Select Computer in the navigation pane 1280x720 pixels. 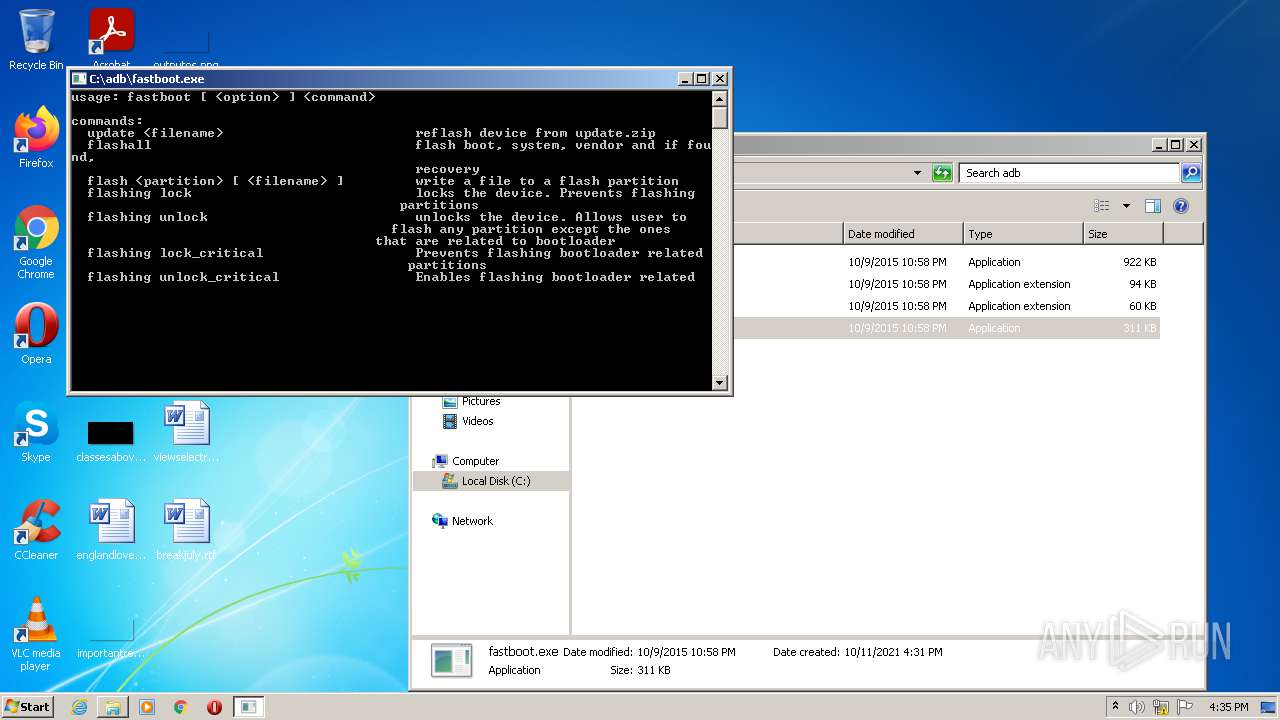[475, 461]
